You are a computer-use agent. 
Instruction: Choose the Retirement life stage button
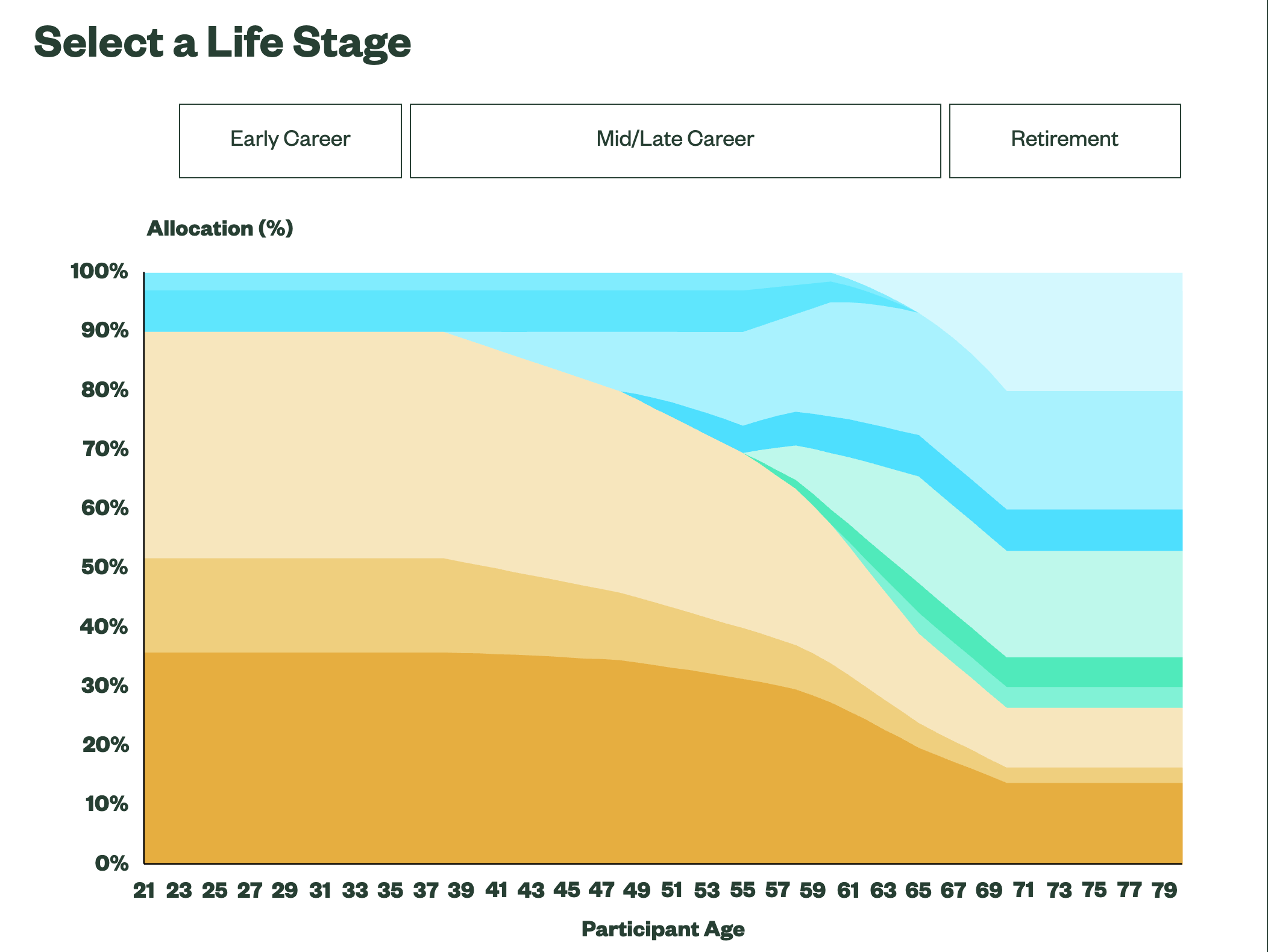1064,140
